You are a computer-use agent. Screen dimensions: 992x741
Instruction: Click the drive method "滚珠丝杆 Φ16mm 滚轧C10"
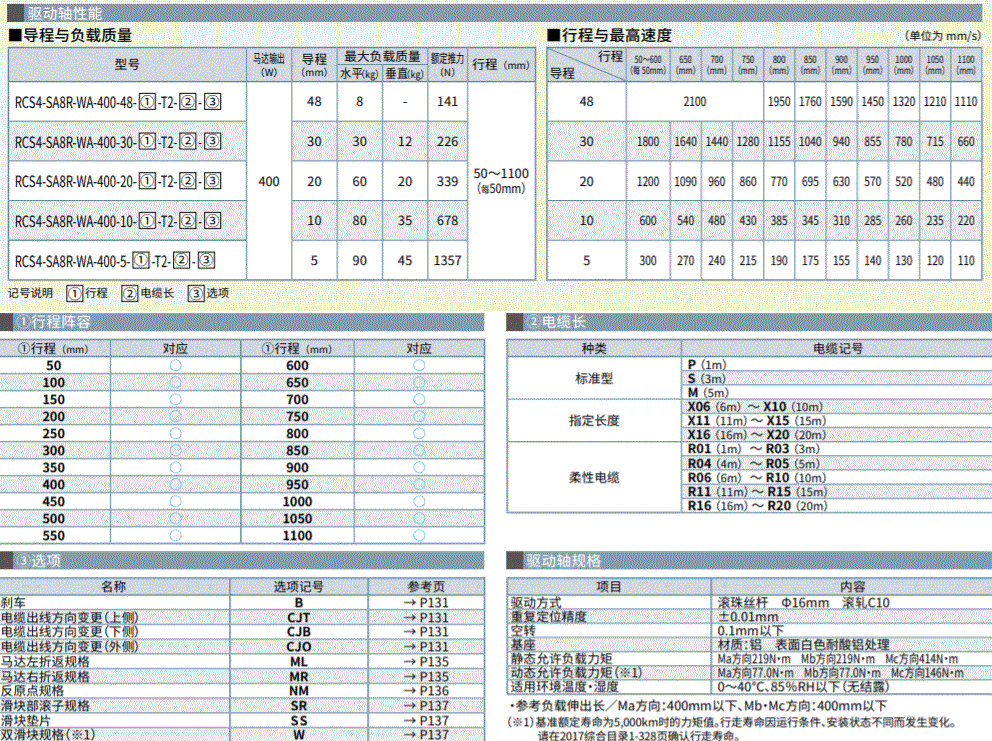[803, 603]
